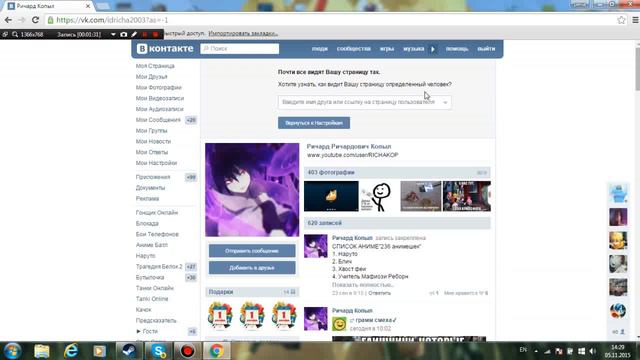Open музыка in the header menu
The height and width of the screenshot is (360, 640).
pos(413,49)
